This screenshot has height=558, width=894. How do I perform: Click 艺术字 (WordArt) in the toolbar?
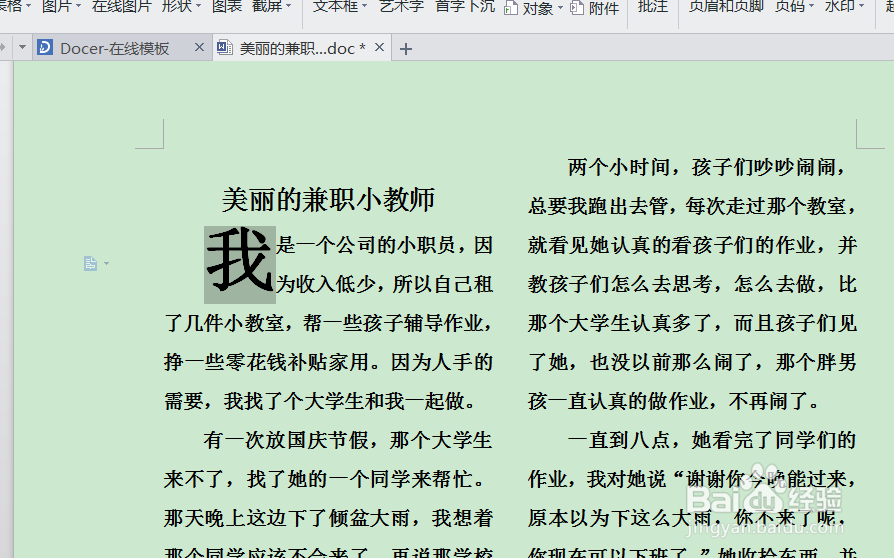coord(401,6)
